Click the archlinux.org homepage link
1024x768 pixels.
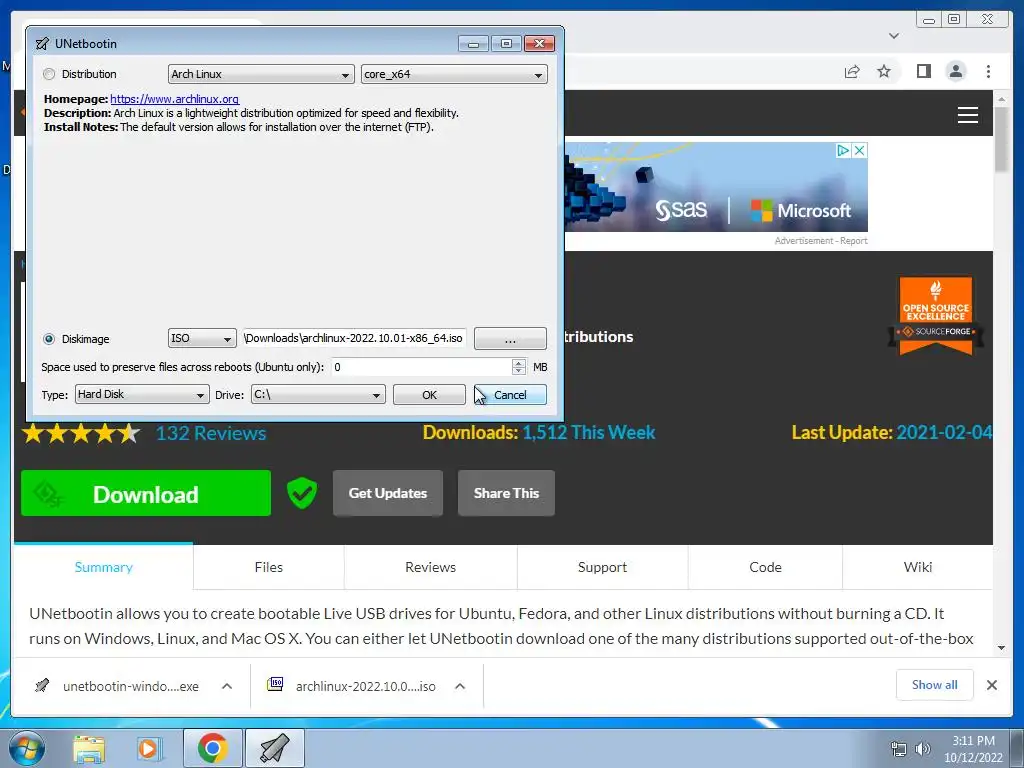pyautogui.click(x=174, y=99)
